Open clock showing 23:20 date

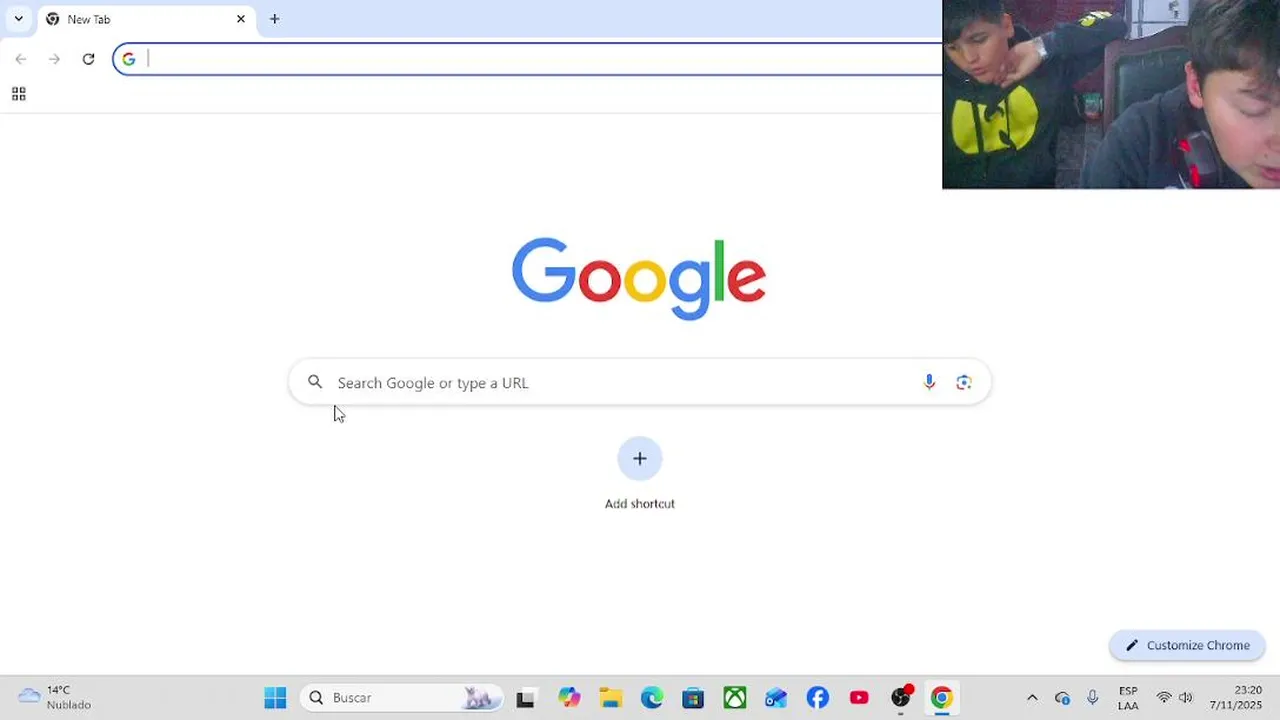(x=1235, y=698)
